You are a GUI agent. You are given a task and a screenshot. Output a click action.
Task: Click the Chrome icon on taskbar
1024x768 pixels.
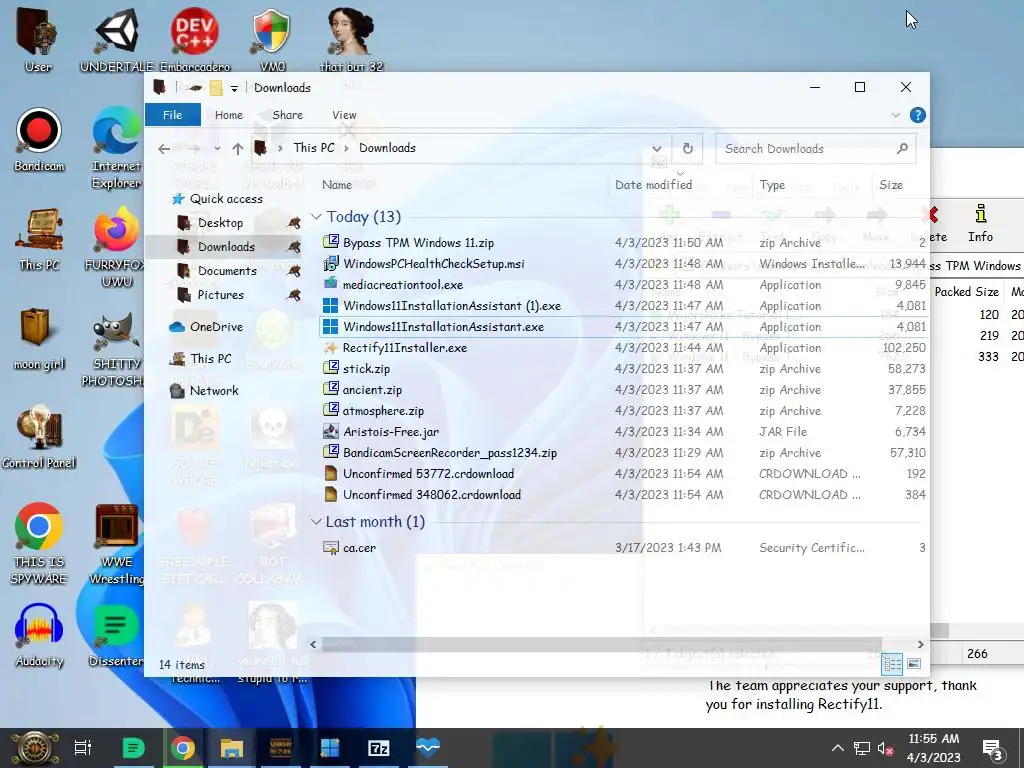pyautogui.click(x=183, y=748)
